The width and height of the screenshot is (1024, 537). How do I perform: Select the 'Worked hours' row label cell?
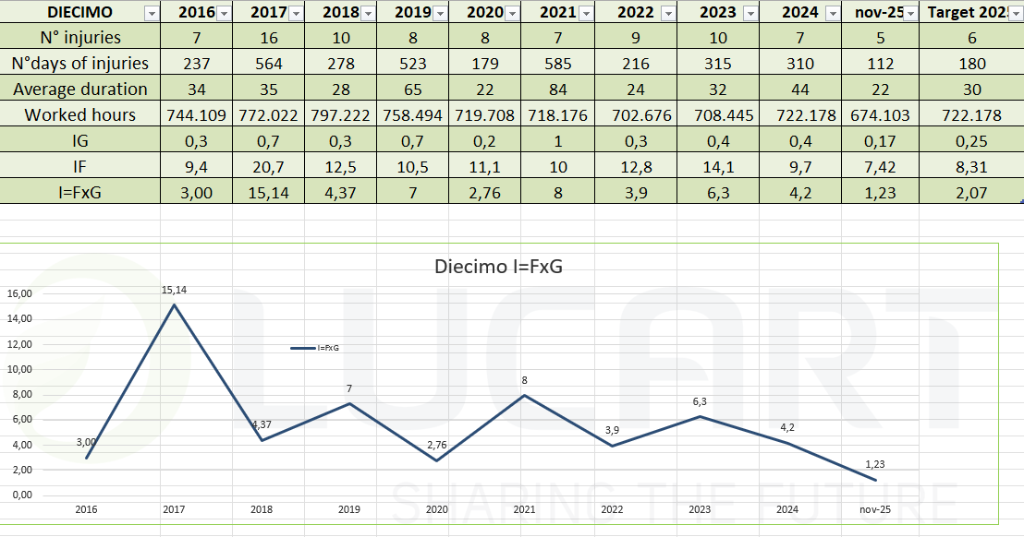(80, 115)
